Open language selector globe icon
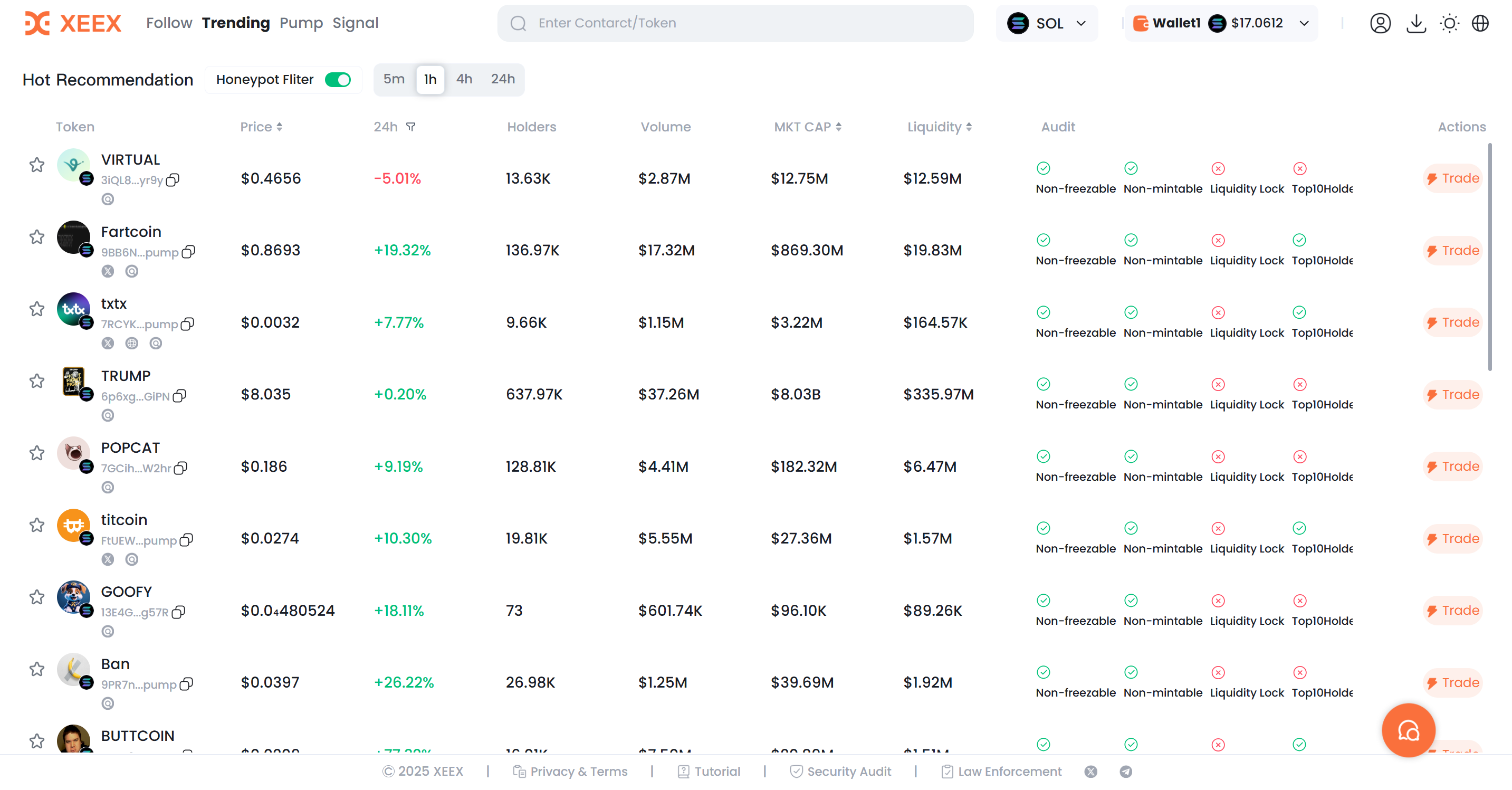The height and width of the screenshot is (790, 1512). (1480, 23)
